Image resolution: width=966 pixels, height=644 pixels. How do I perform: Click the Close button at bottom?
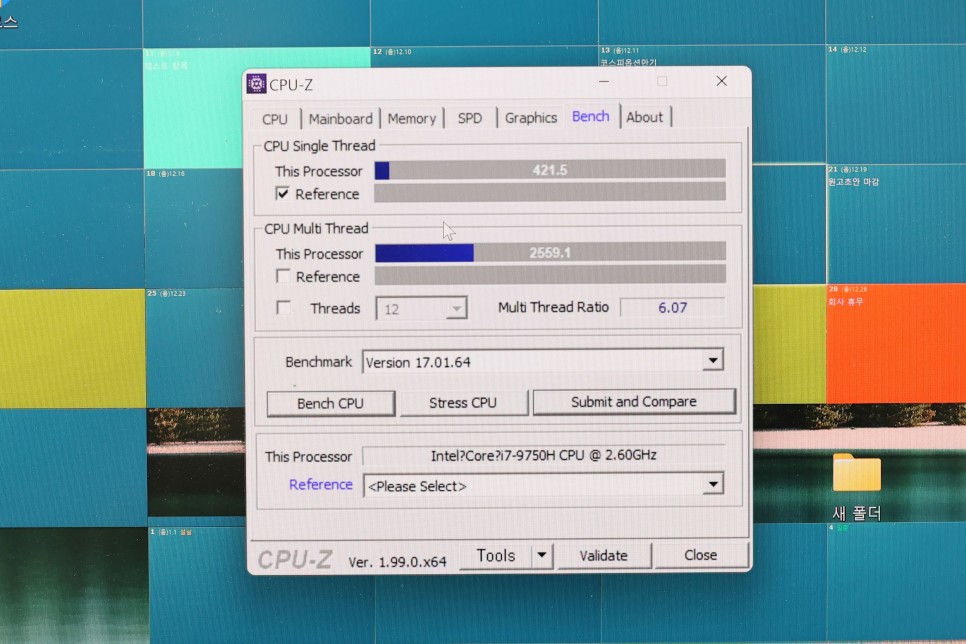tap(700, 555)
